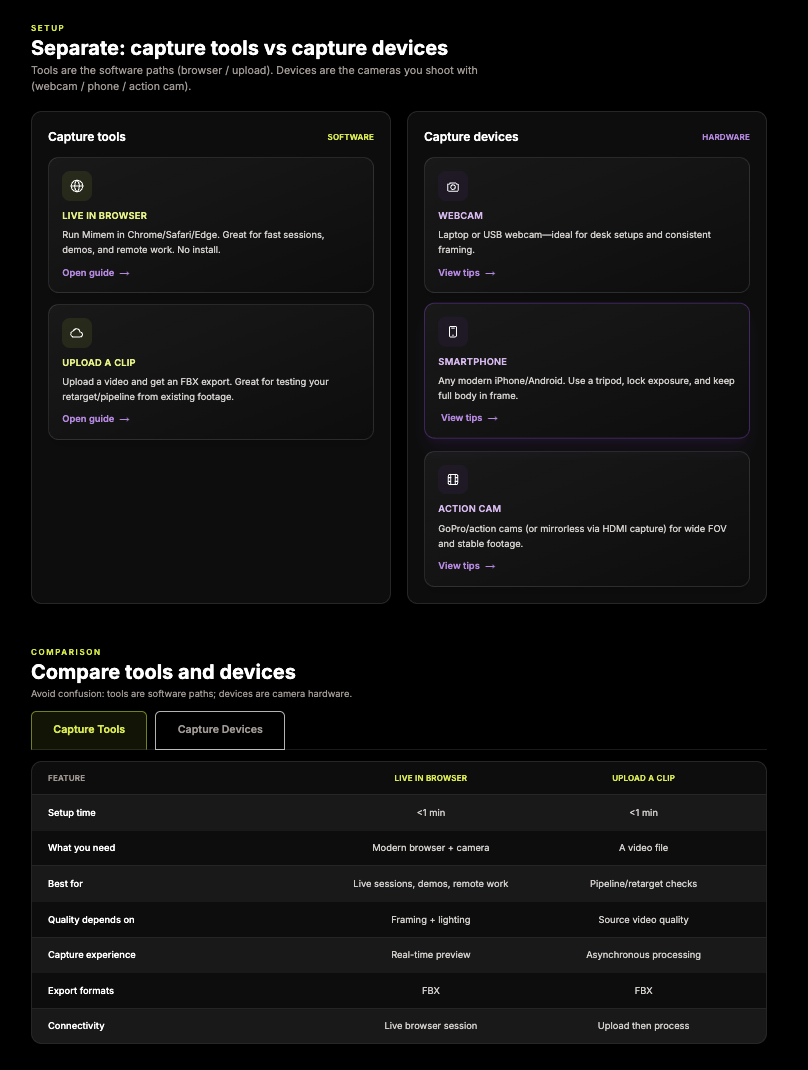Switch to the Capture Devices tab
Image resolution: width=808 pixels, height=1070 pixels.
220,730
